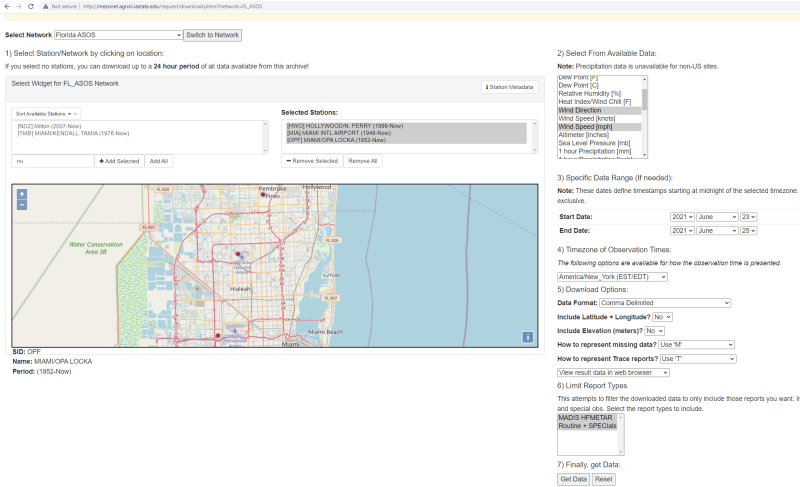Screen dimensions: 800x487
Task: Select [OPF] MIAMI/OPA LOCKA station
Action: 406,140
